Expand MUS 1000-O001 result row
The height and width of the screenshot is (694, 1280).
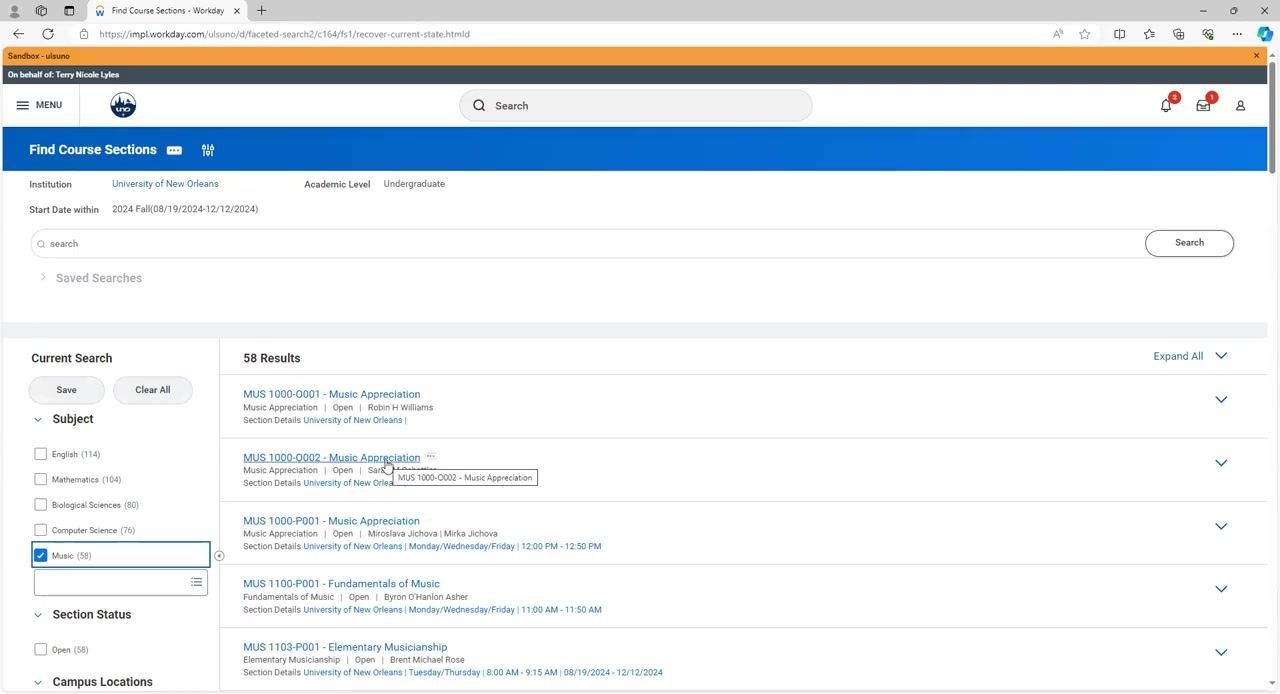[x=1221, y=400]
